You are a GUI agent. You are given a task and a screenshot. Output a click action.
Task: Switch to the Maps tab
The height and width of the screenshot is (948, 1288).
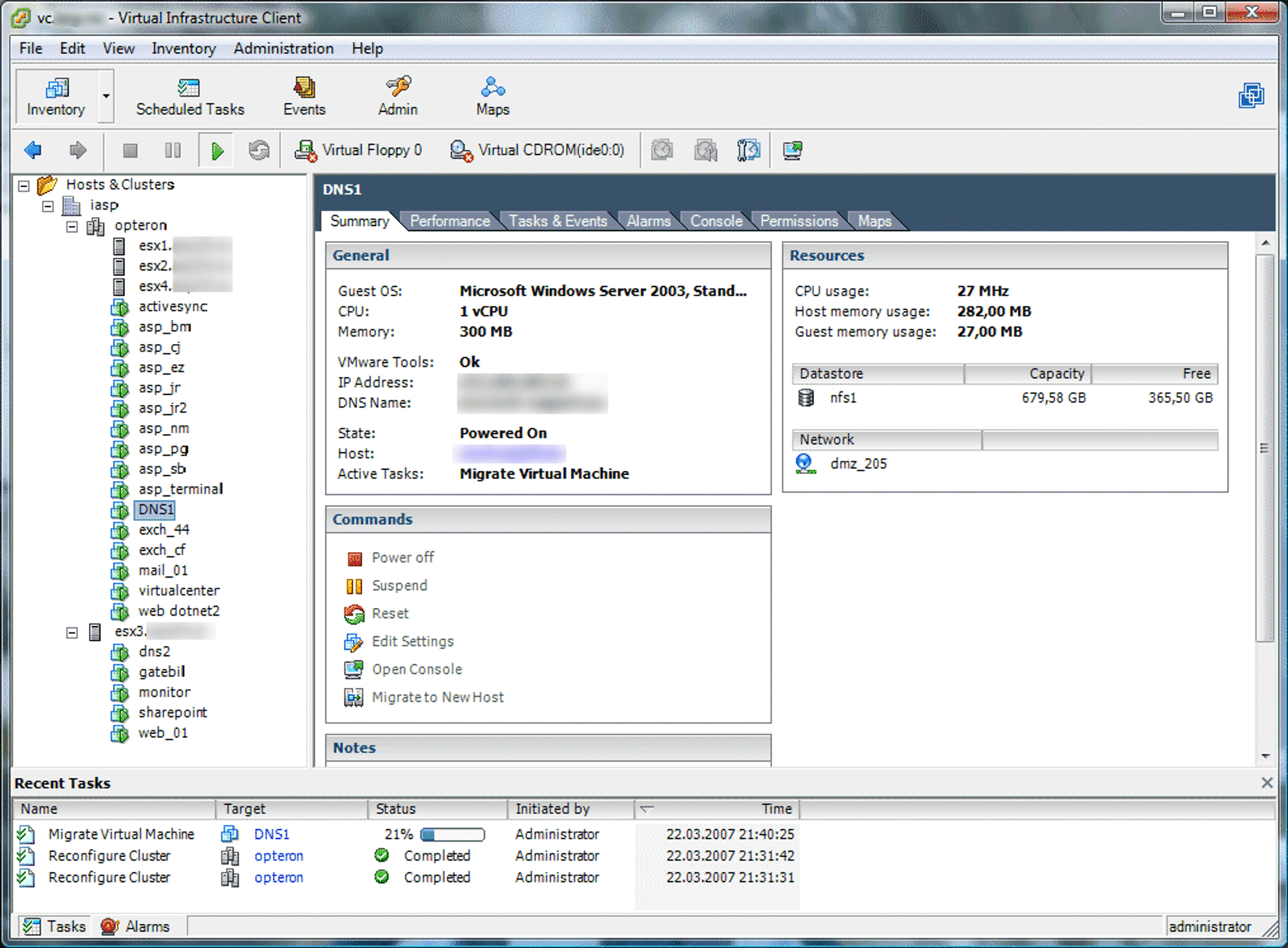point(875,221)
